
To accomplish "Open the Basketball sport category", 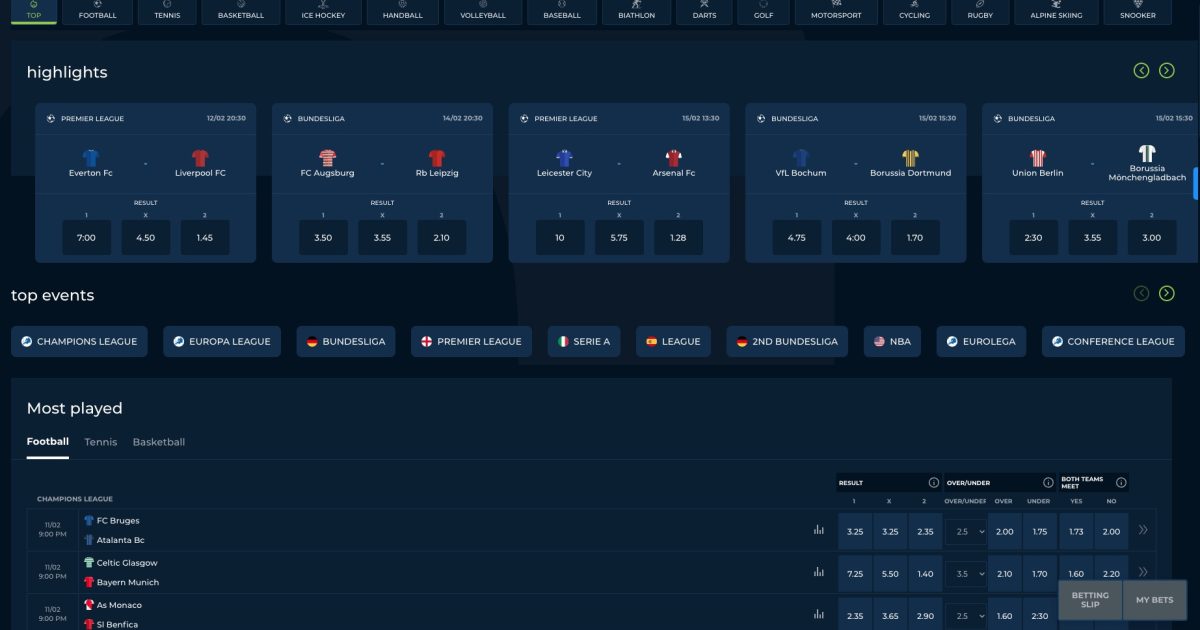I will coord(241,12).
